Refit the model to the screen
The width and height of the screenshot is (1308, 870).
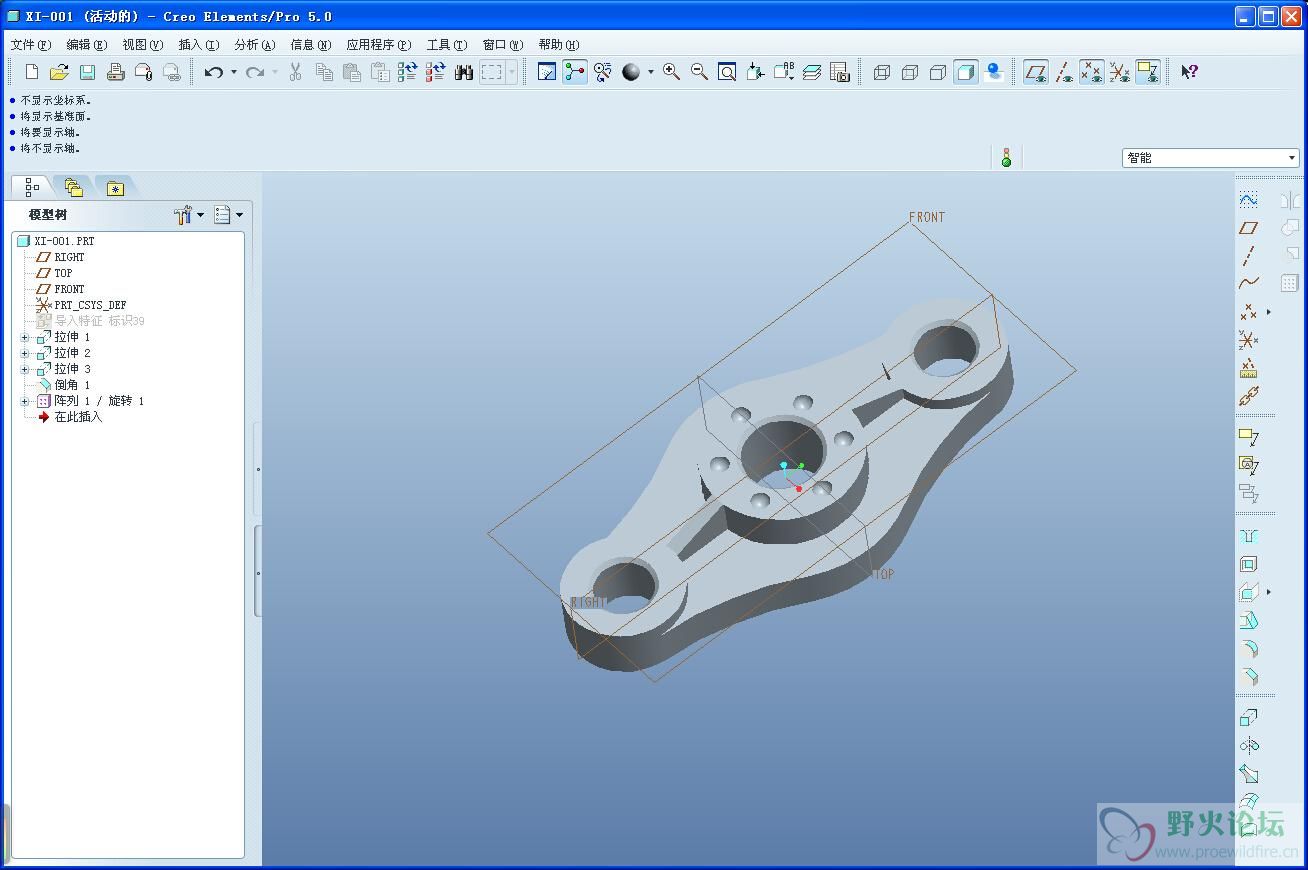click(727, 72)
